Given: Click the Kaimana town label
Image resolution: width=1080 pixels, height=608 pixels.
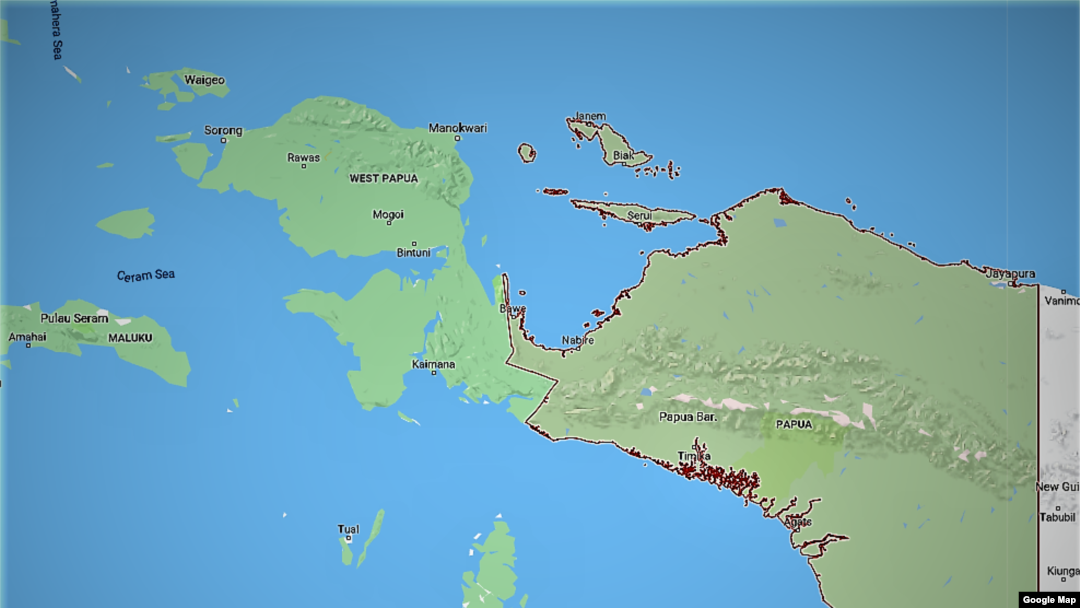Looking at the screenshot, I should (433, 364).
